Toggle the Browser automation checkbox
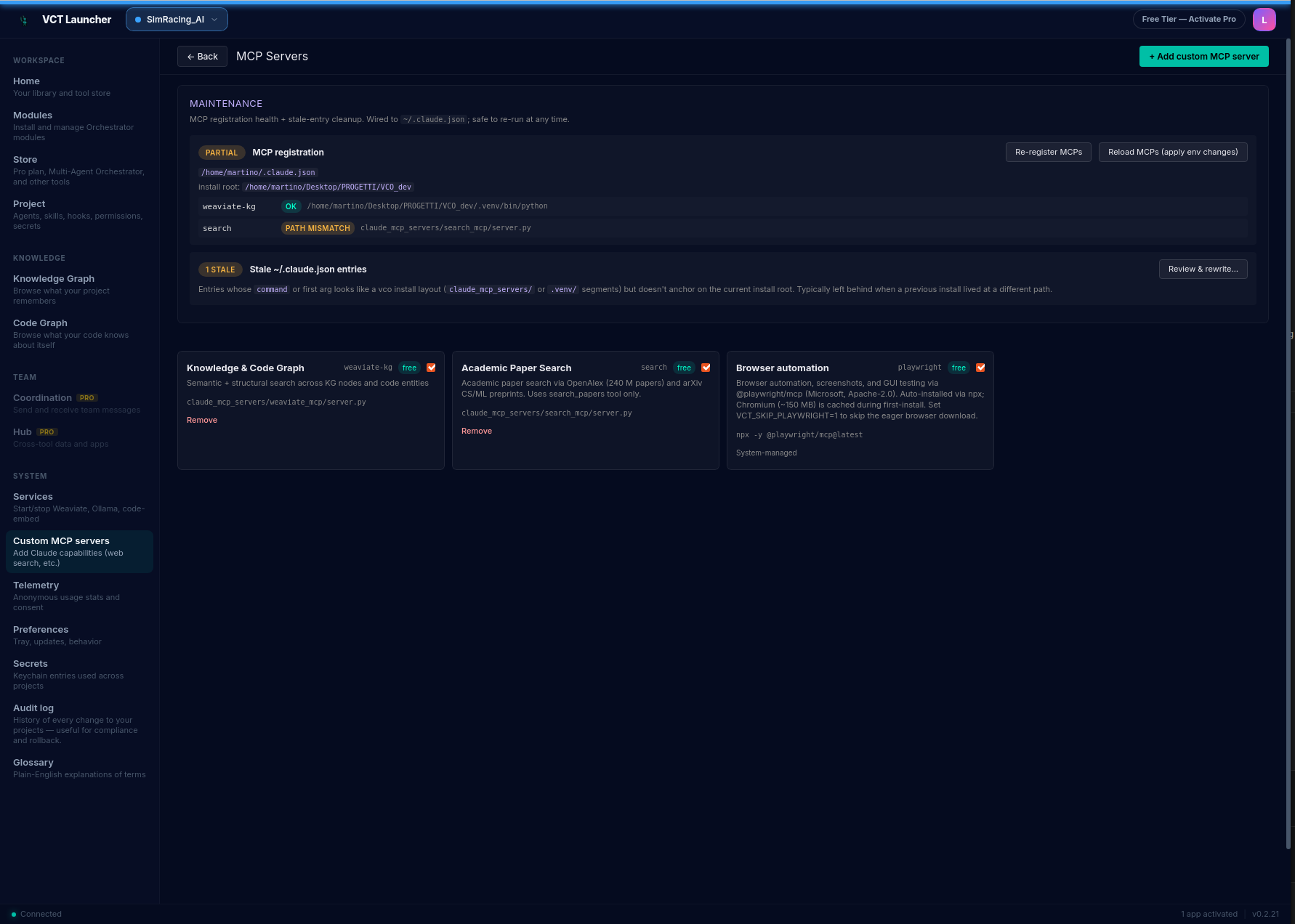 (980, 368)
